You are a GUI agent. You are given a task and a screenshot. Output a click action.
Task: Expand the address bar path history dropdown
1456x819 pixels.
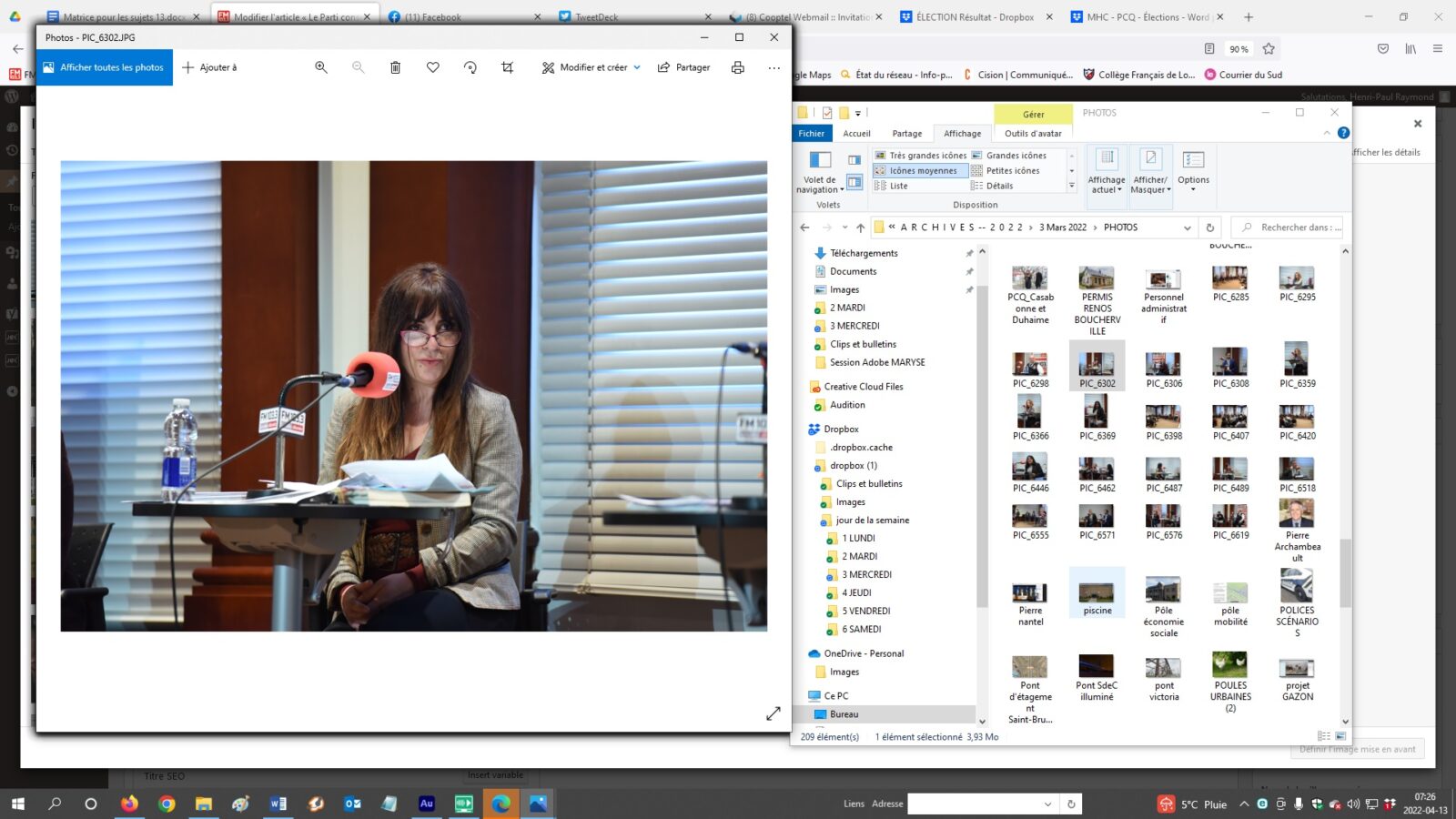tap(1187, 227)
